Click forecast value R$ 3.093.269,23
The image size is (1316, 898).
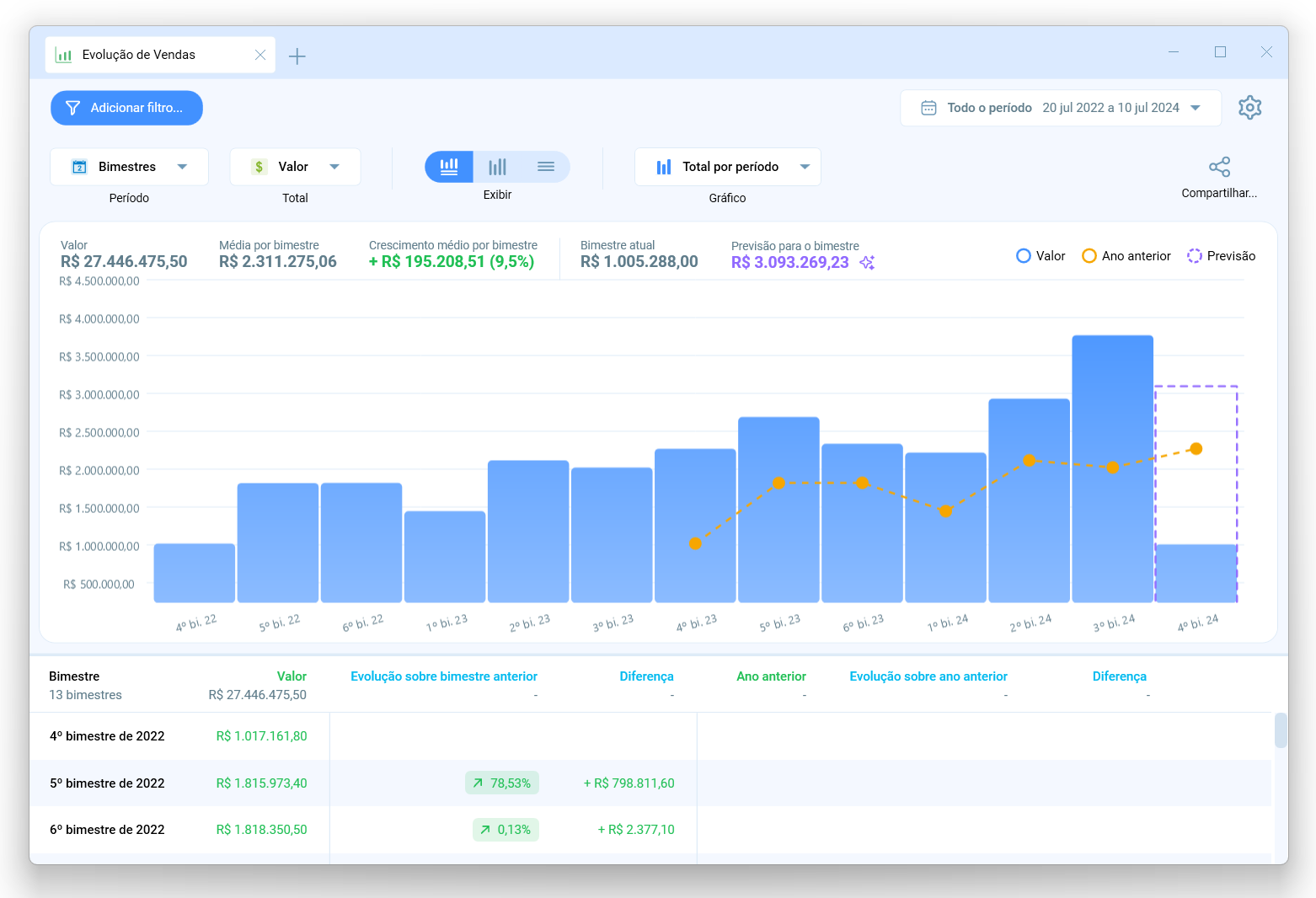[x=790, y=262]
